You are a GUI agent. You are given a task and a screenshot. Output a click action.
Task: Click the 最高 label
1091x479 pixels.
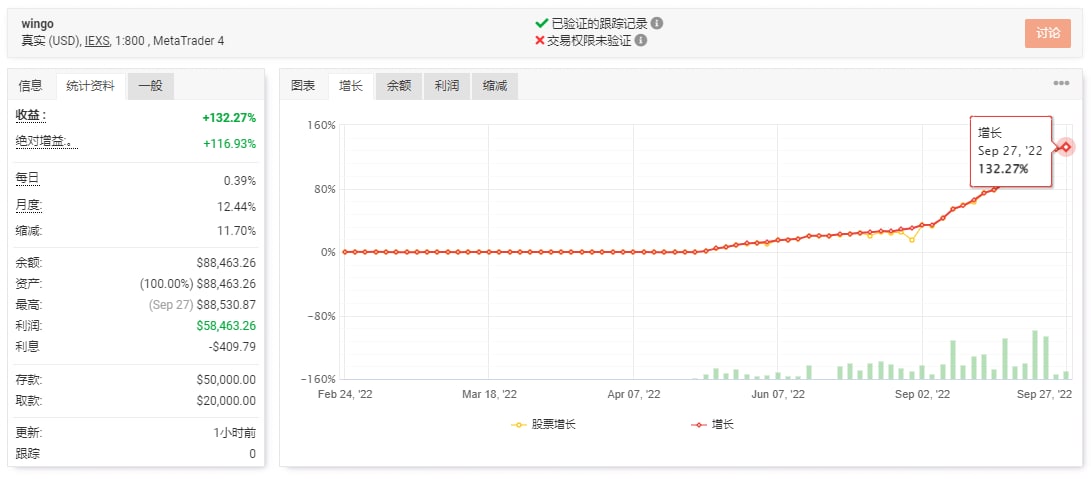(x=29, y=304)
